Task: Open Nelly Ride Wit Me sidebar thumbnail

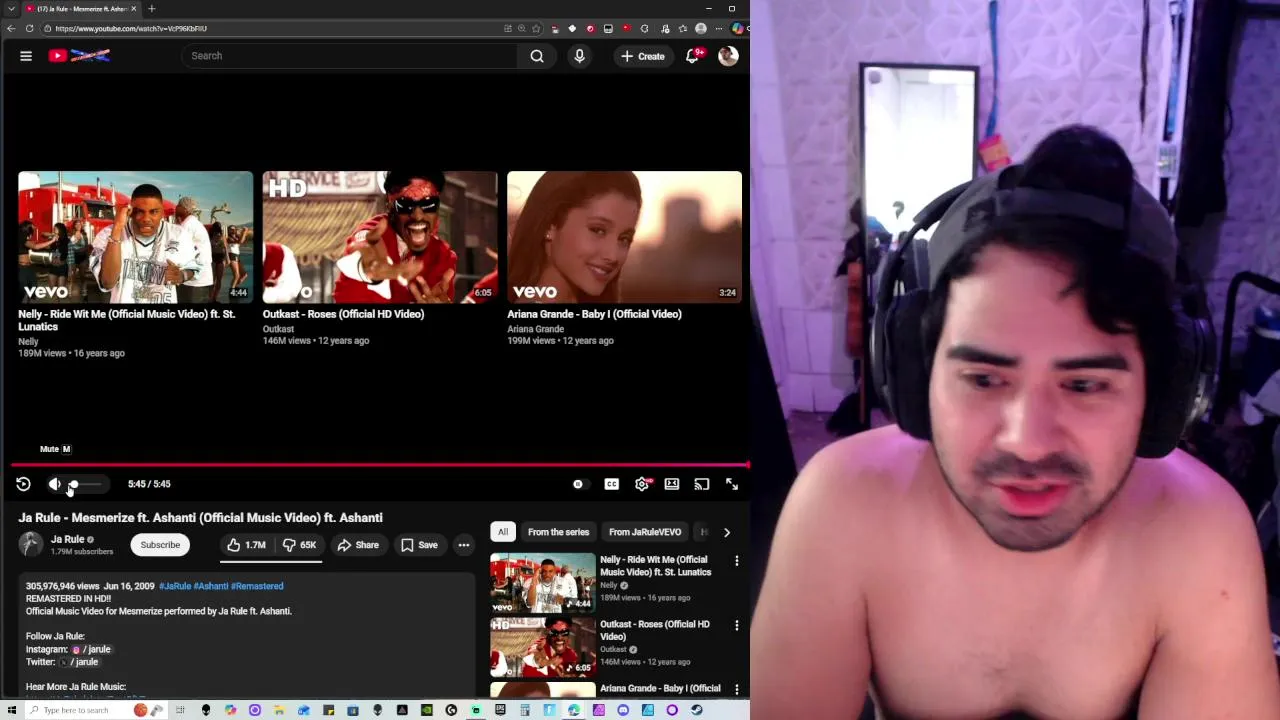Action: point(543,582)
